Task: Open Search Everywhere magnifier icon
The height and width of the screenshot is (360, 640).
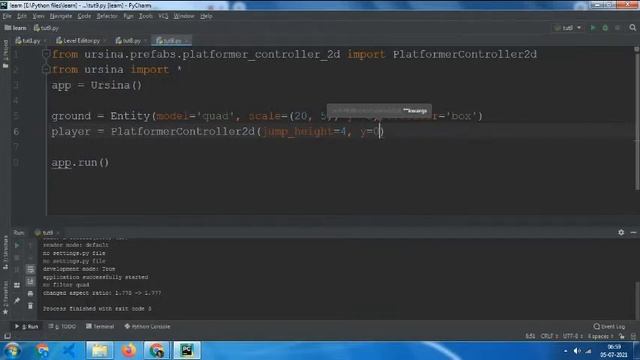Action: 633,28
